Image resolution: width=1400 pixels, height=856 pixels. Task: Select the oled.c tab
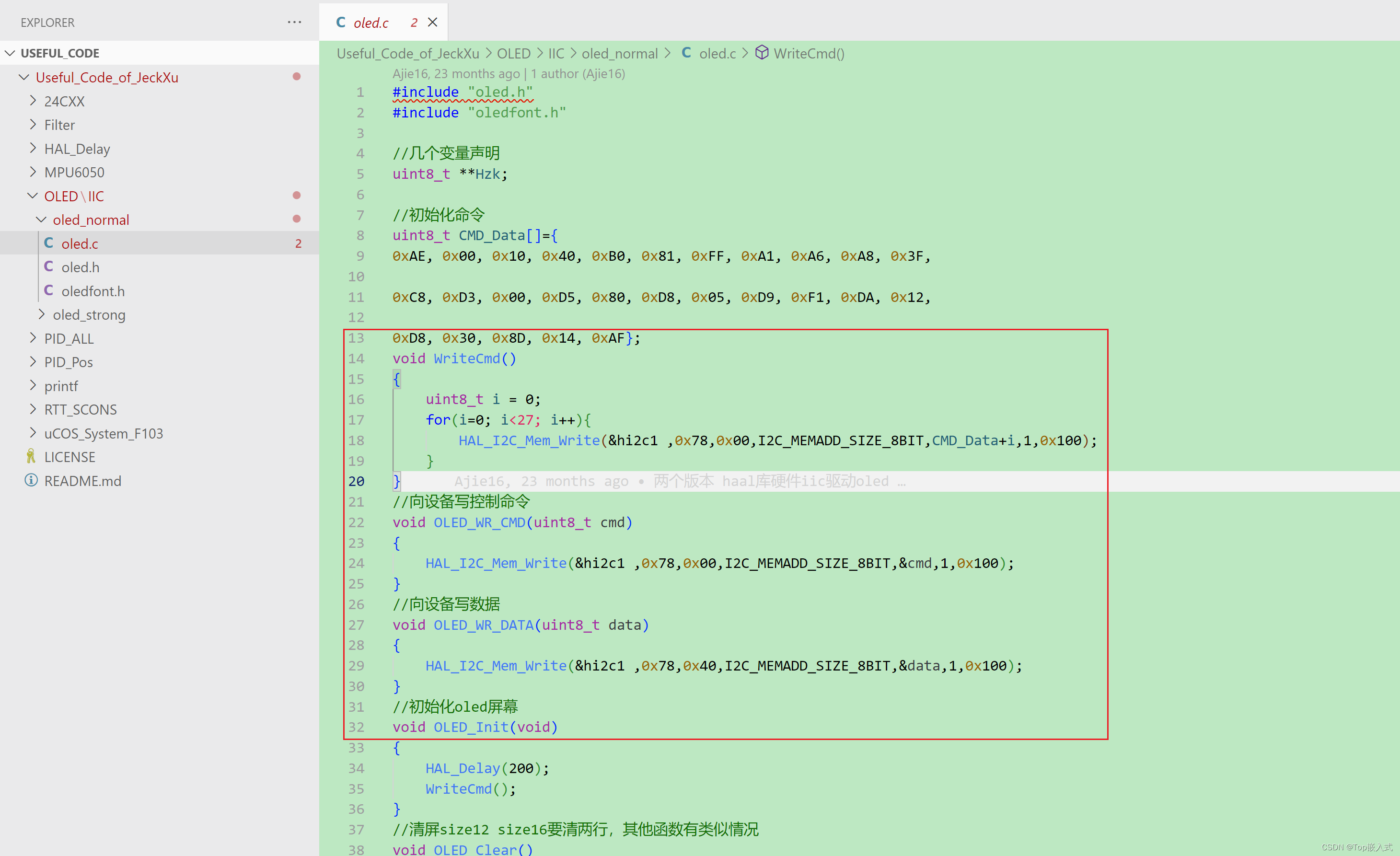pos(370,23)
